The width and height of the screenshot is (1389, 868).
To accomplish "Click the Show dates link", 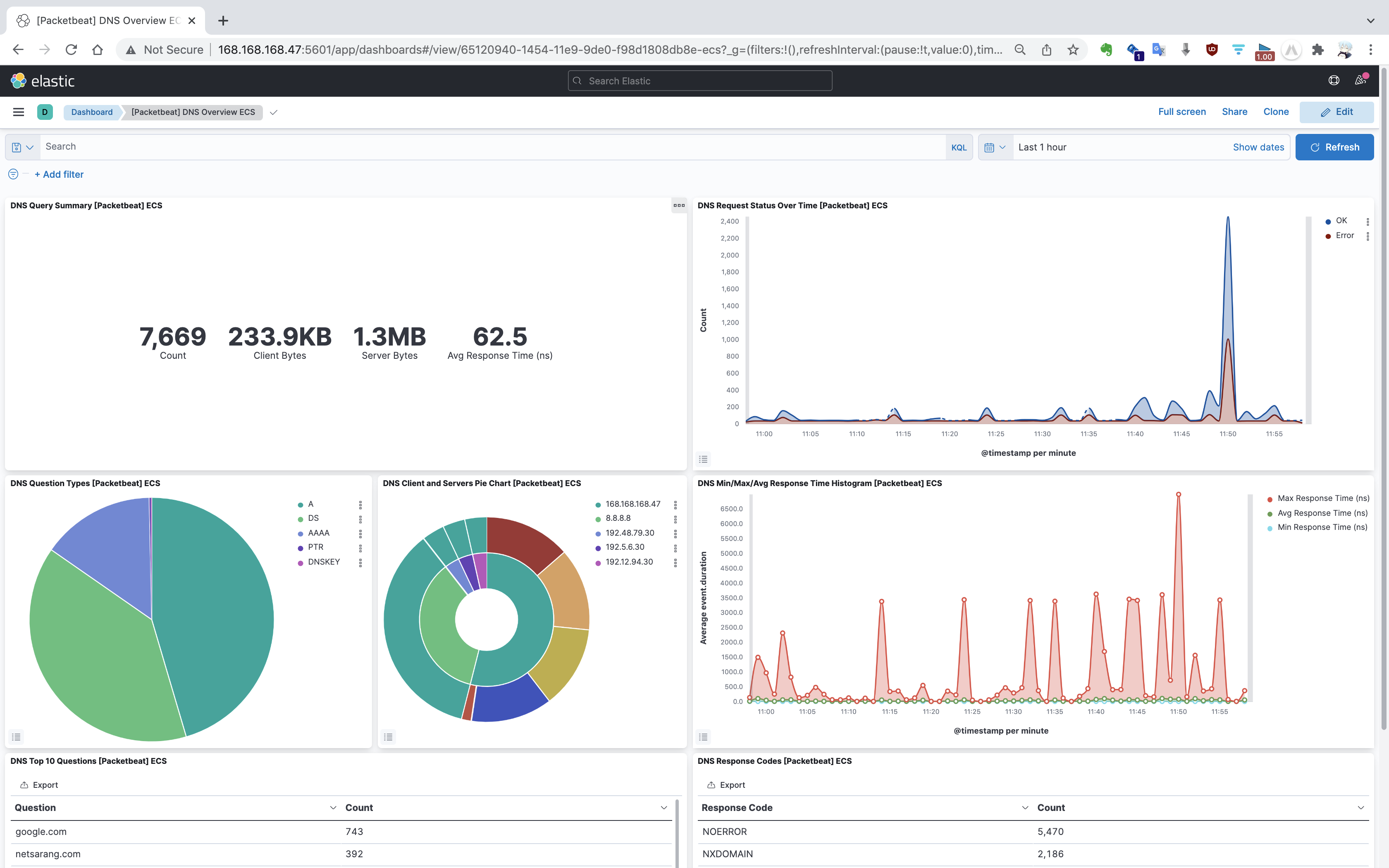I will (x=1258, y=148).
